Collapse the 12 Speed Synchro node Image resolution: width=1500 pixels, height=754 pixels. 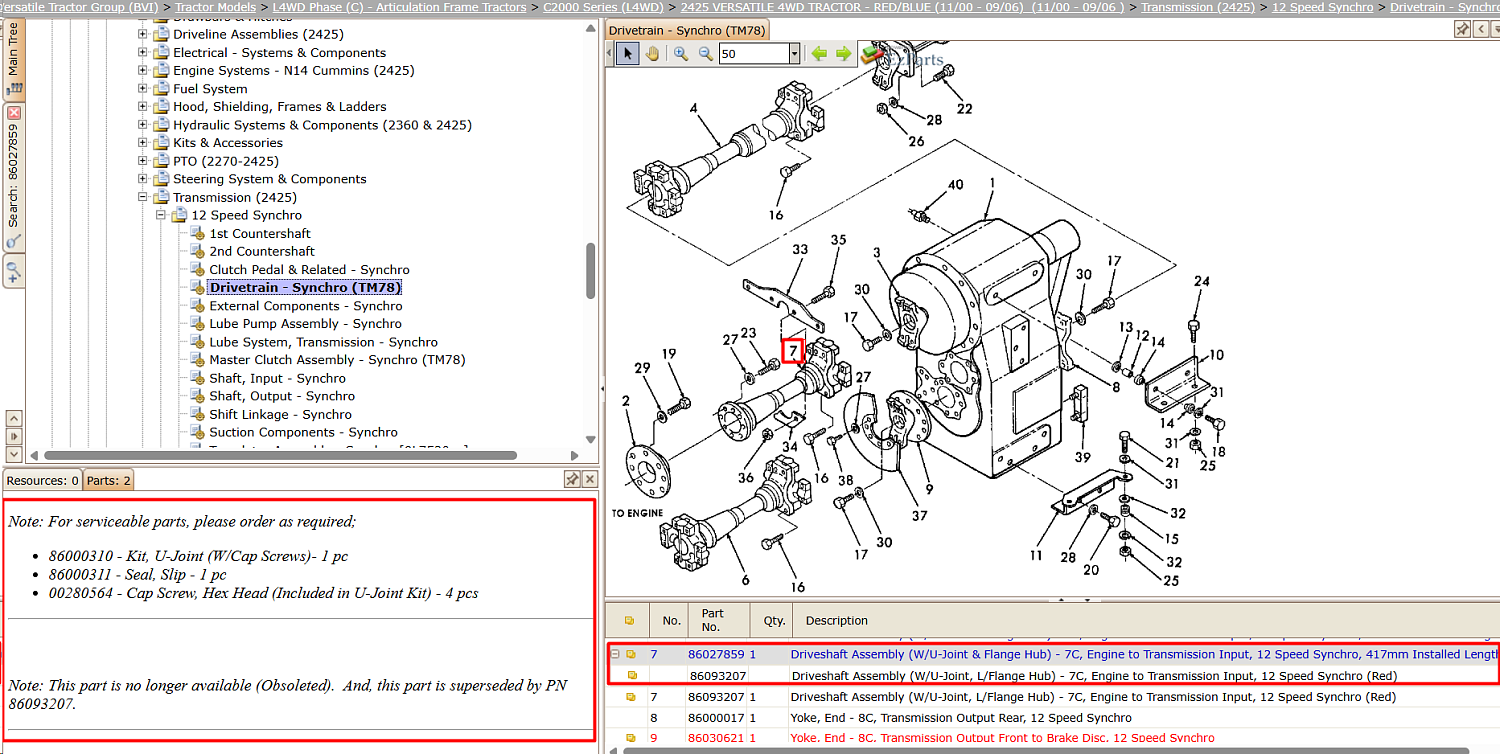coord(161,215)
